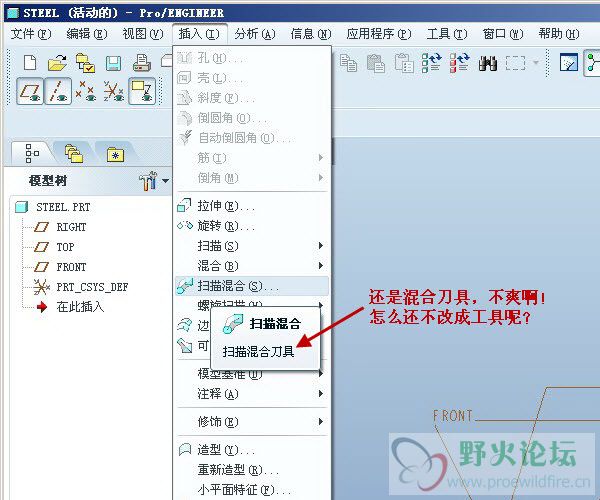This screenshot has width=600, height=500.
Task: Select PRT_CSYS_DEF coordinate system
Action: [x=81, y=287]
